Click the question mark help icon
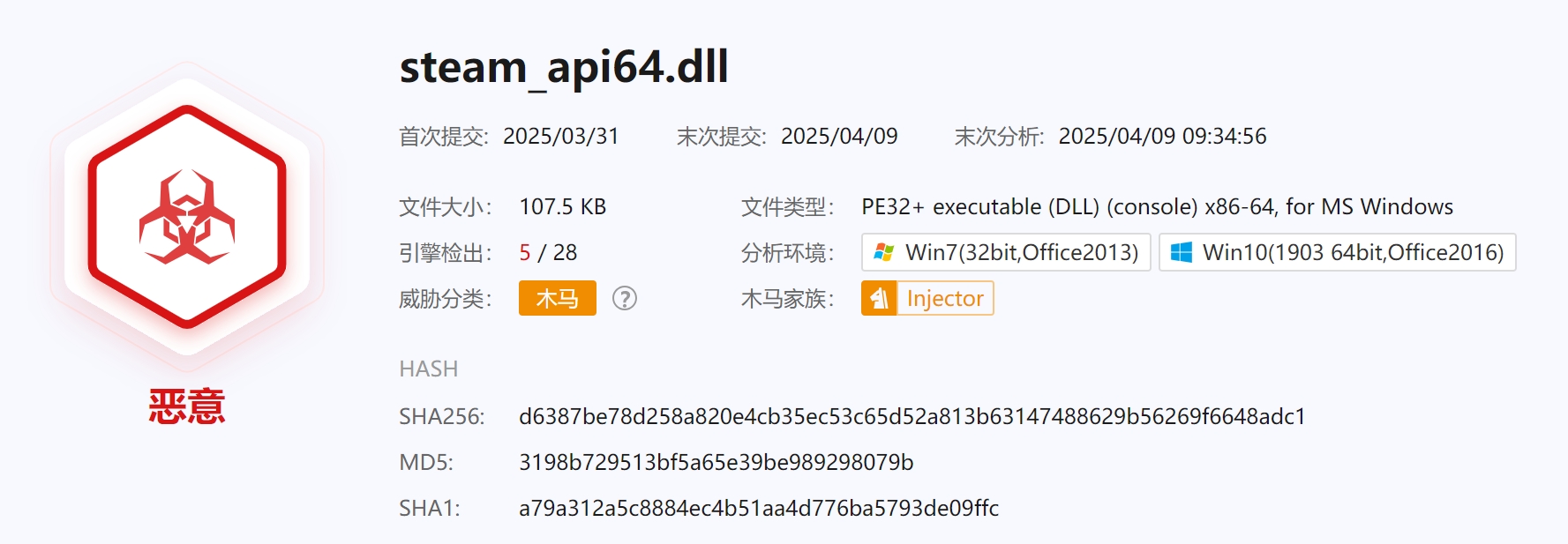This screenshot has height=544, width=1568. [x=625, y=299]
